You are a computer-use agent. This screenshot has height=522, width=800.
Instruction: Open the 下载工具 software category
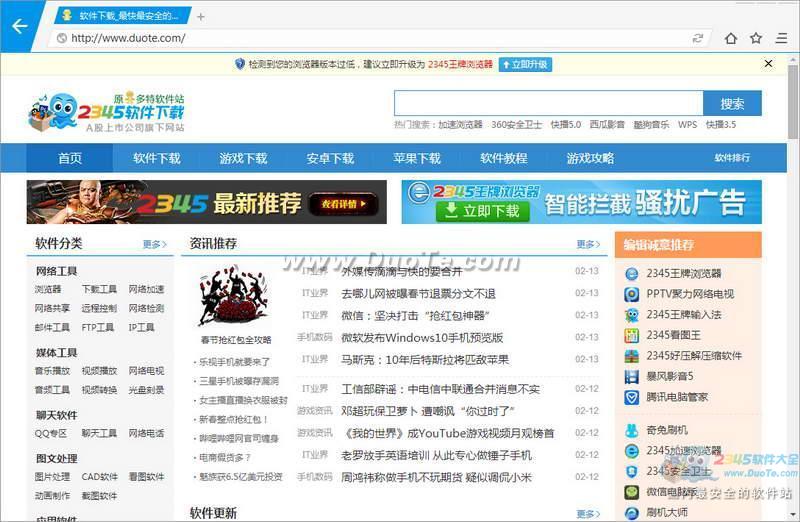(99, 289)
